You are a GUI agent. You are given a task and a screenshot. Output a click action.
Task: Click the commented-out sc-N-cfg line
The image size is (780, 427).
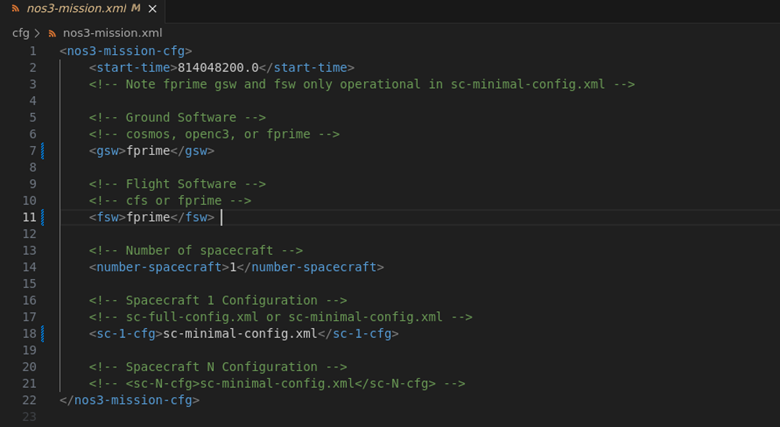coord(277,384)
